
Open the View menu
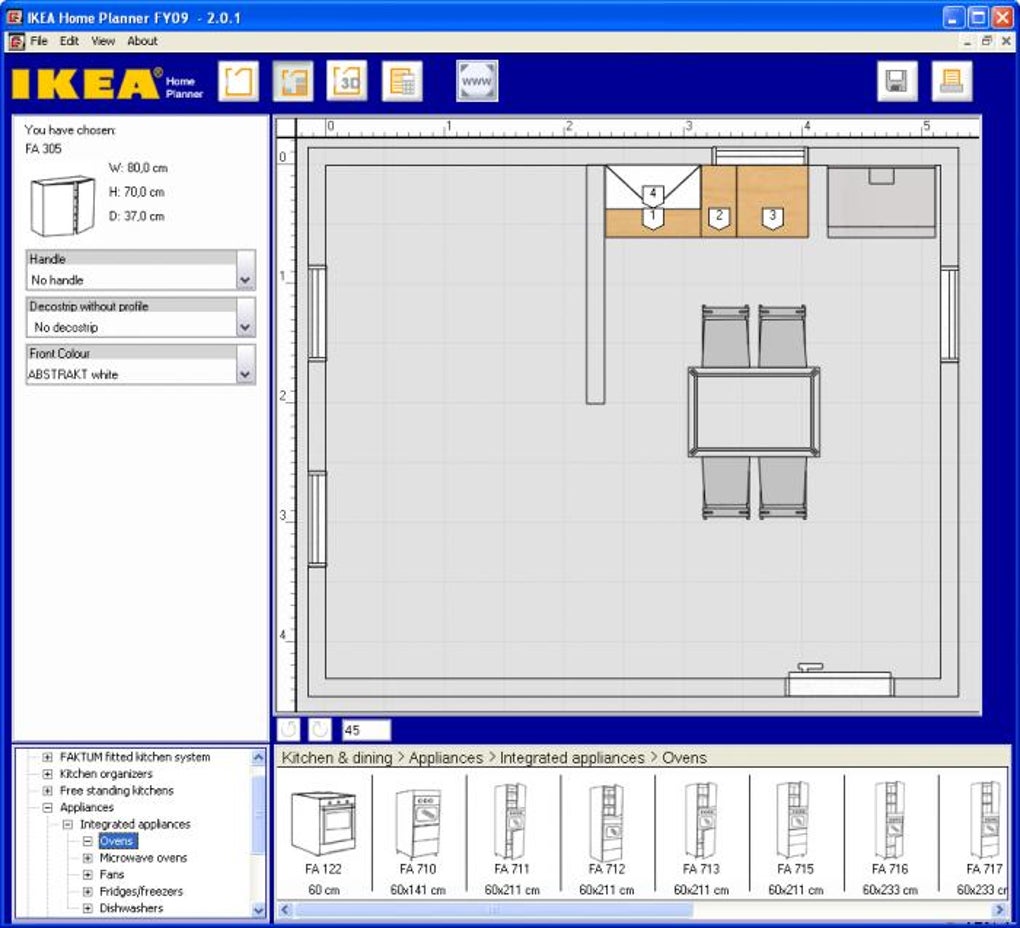103,41
